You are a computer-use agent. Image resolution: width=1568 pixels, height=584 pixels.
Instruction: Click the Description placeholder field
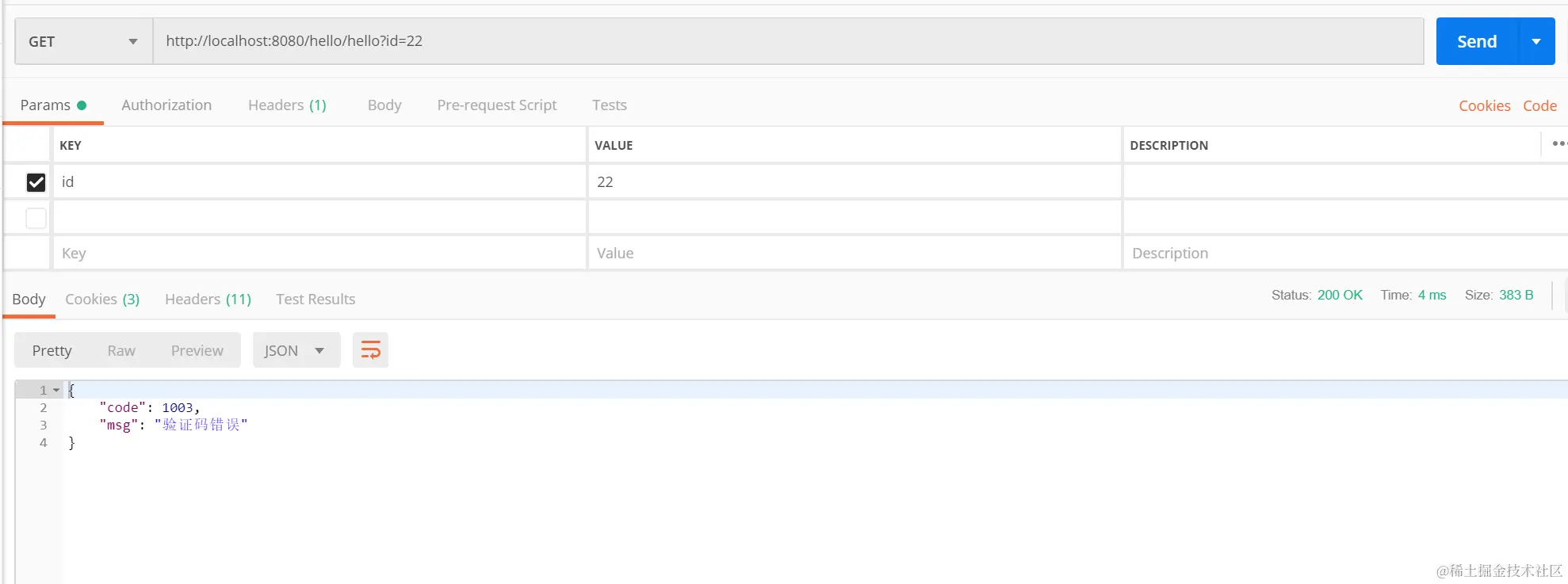pyautogui.click(x=1345, y=254)
